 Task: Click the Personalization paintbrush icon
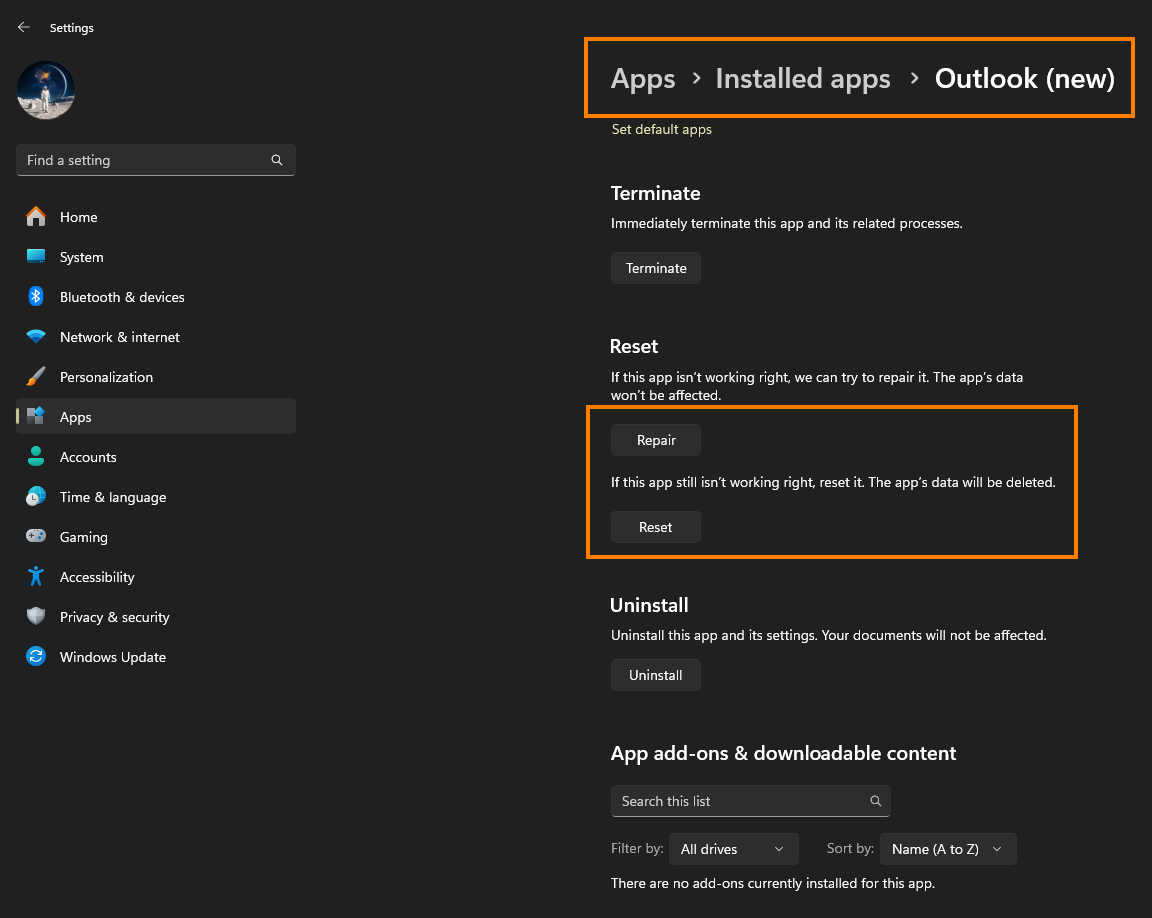36,376
